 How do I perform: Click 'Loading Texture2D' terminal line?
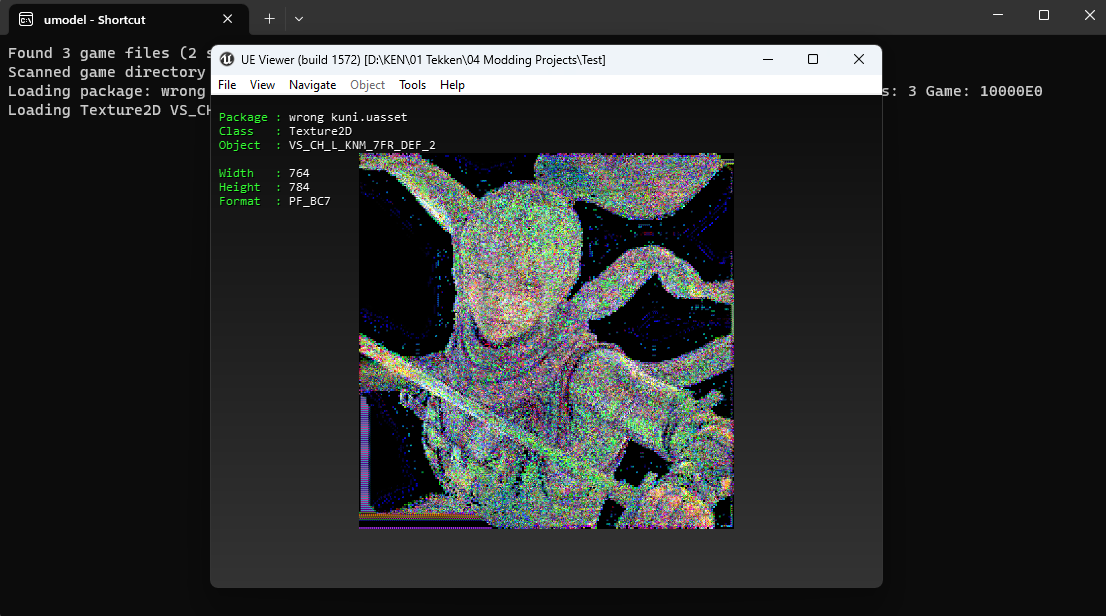point(109,110)
